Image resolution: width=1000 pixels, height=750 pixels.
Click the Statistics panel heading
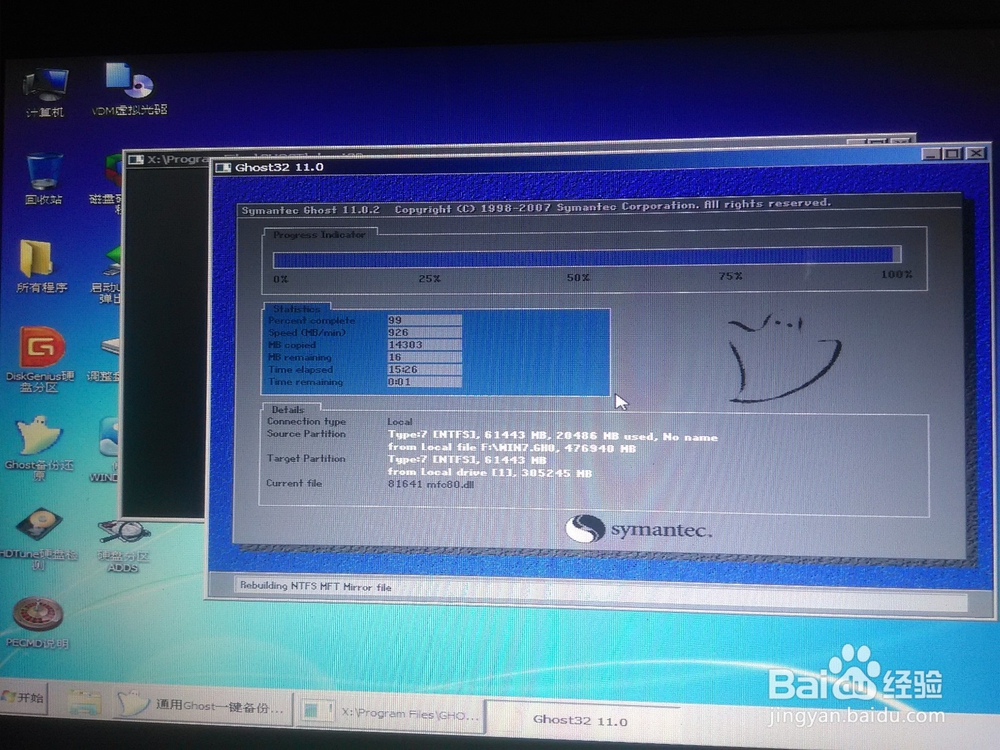[x=297, y=309]
